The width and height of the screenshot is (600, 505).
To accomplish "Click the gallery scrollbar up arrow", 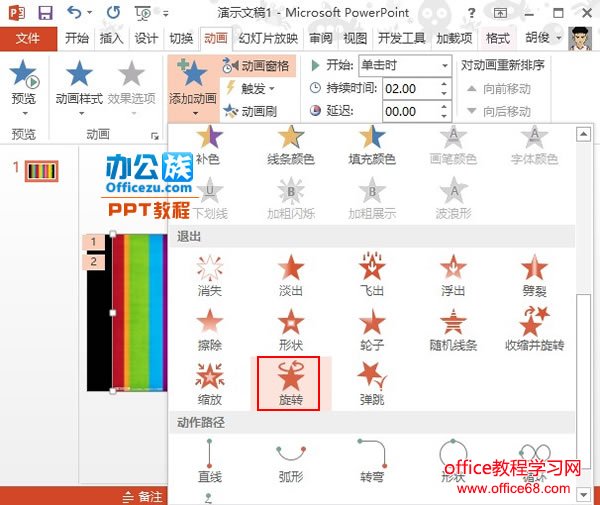I will click(x=584, y=134).
